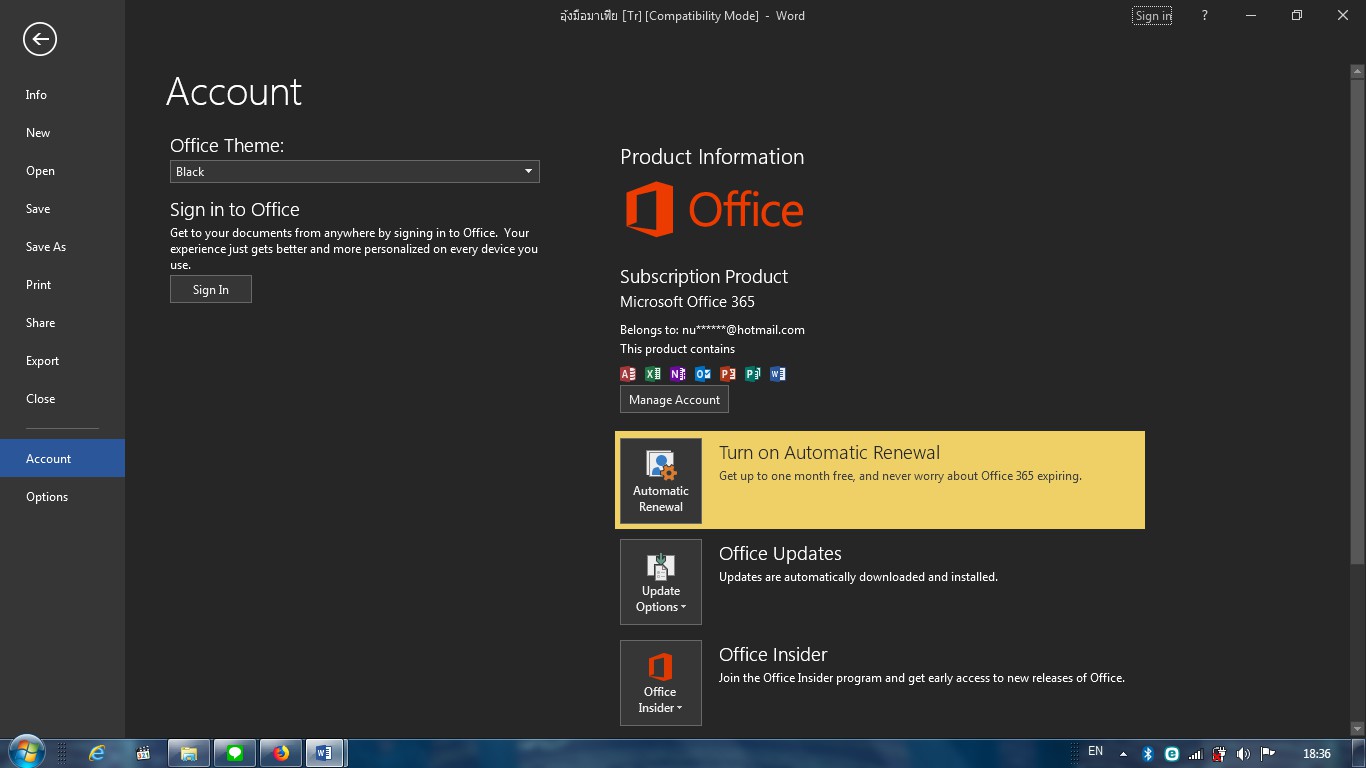
Task: Click Close in the sidebar
Action: click(62, 399)
